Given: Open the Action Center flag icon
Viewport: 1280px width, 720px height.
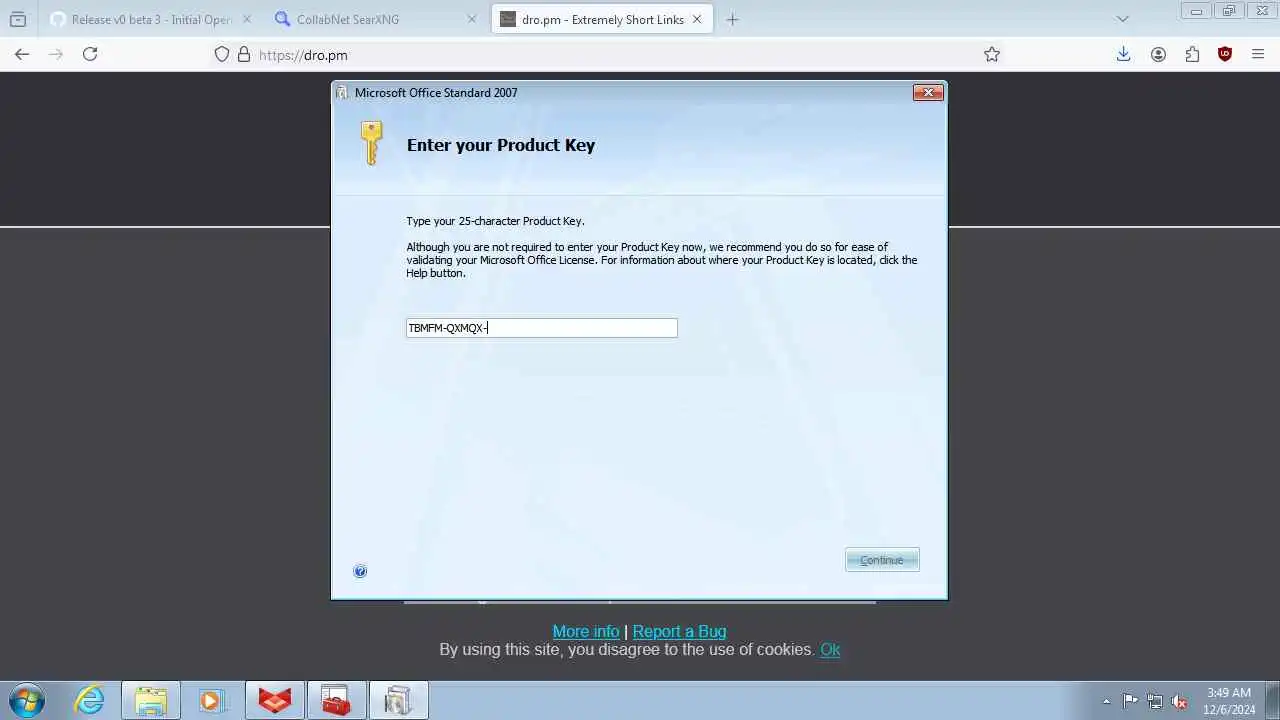Looking at the screenshot, I should [1130, 701].
